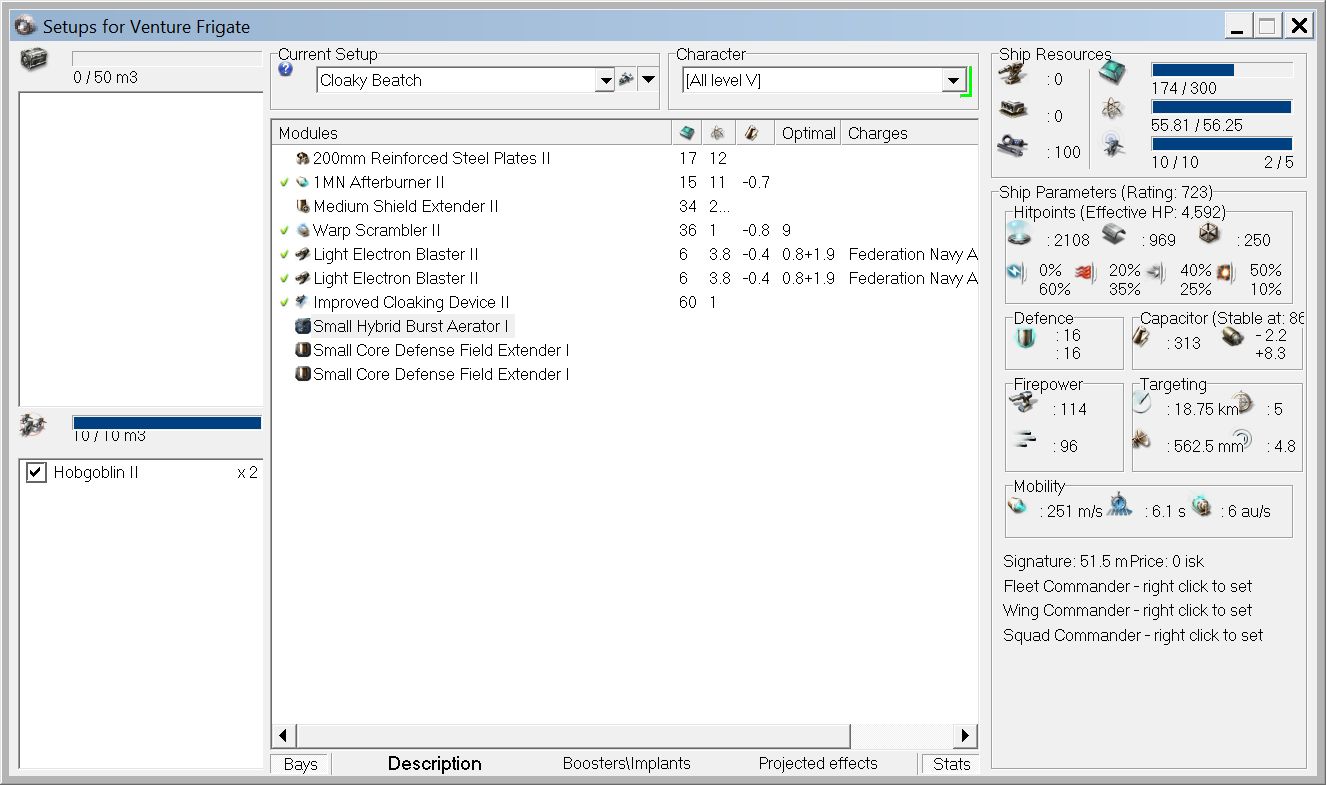Click the blue help icon under Current Setup
This screenshot has height=785, width=1326.
[286, 70]
